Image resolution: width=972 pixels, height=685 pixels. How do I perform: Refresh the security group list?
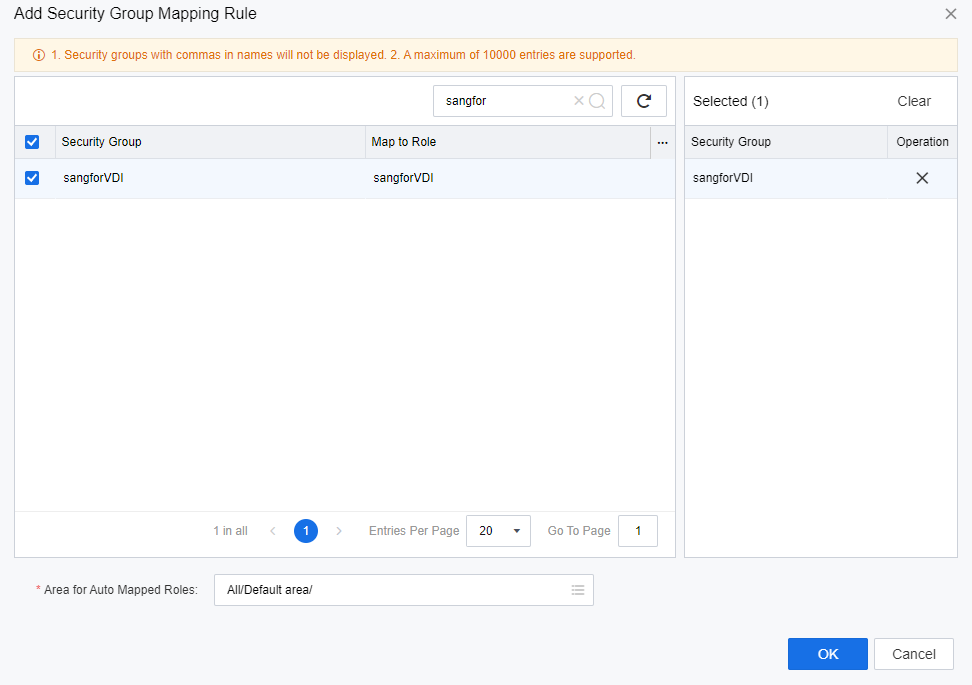644,101
